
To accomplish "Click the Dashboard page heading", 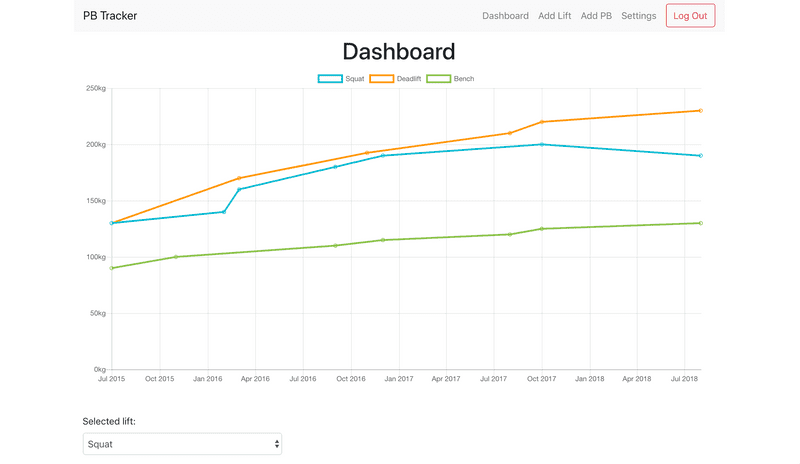I will [399, 52].
